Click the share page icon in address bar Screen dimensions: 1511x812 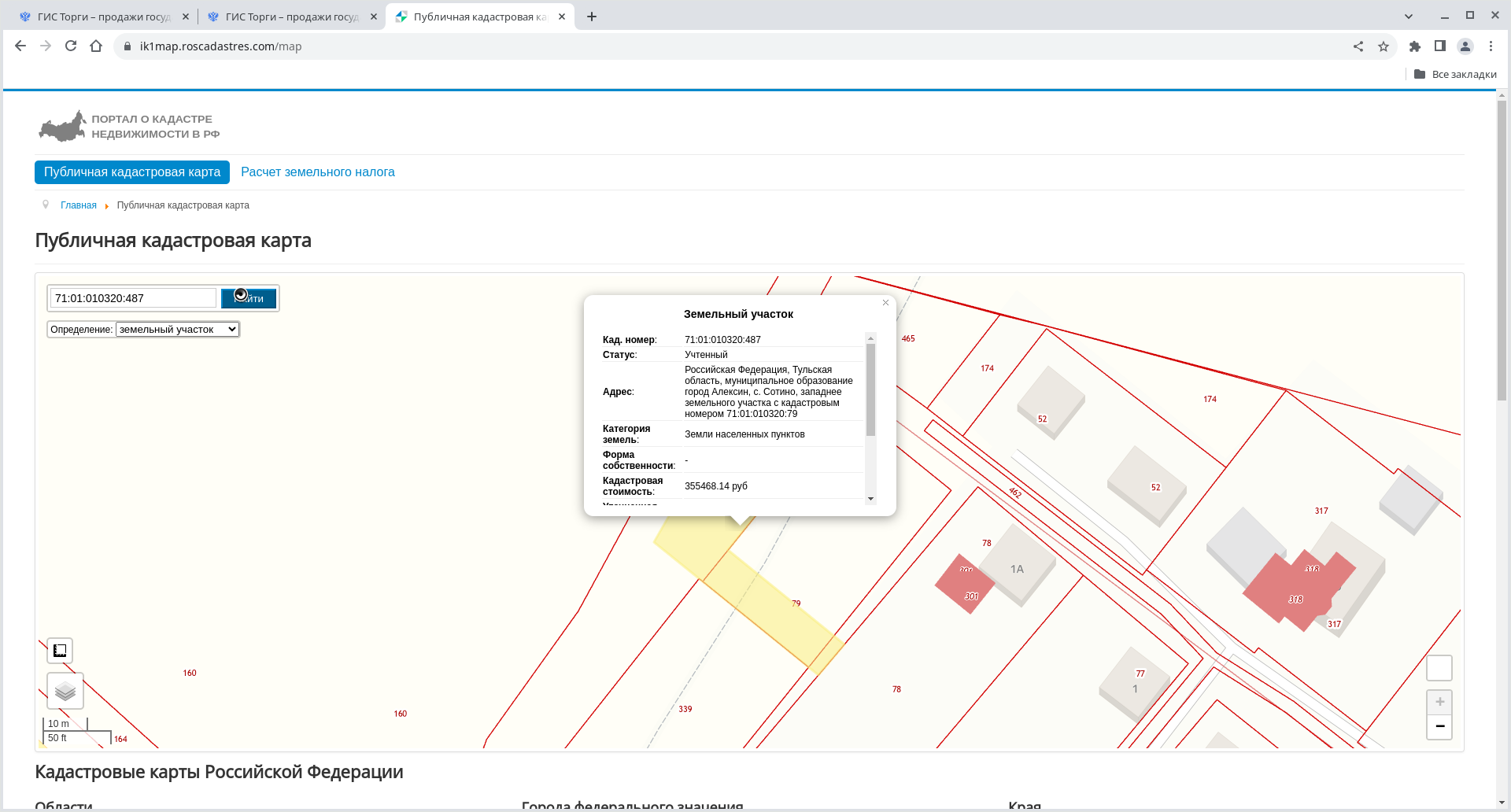pyautogui.click(x=1358, y=46)
